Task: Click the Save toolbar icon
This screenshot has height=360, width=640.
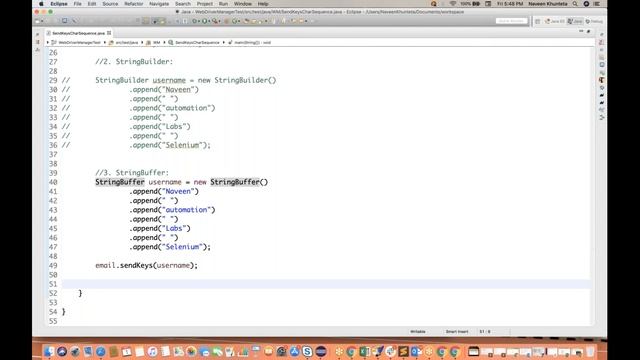Action: pos(64,21)
